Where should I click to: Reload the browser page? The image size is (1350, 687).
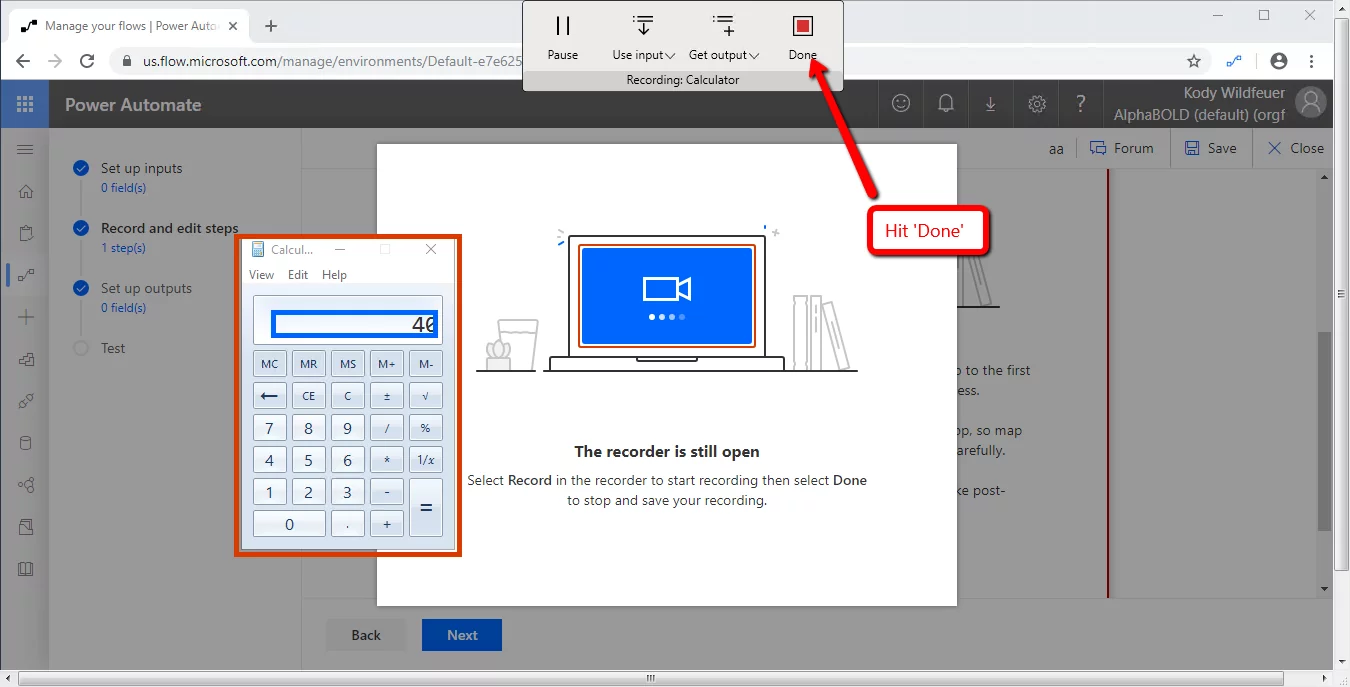87,61
